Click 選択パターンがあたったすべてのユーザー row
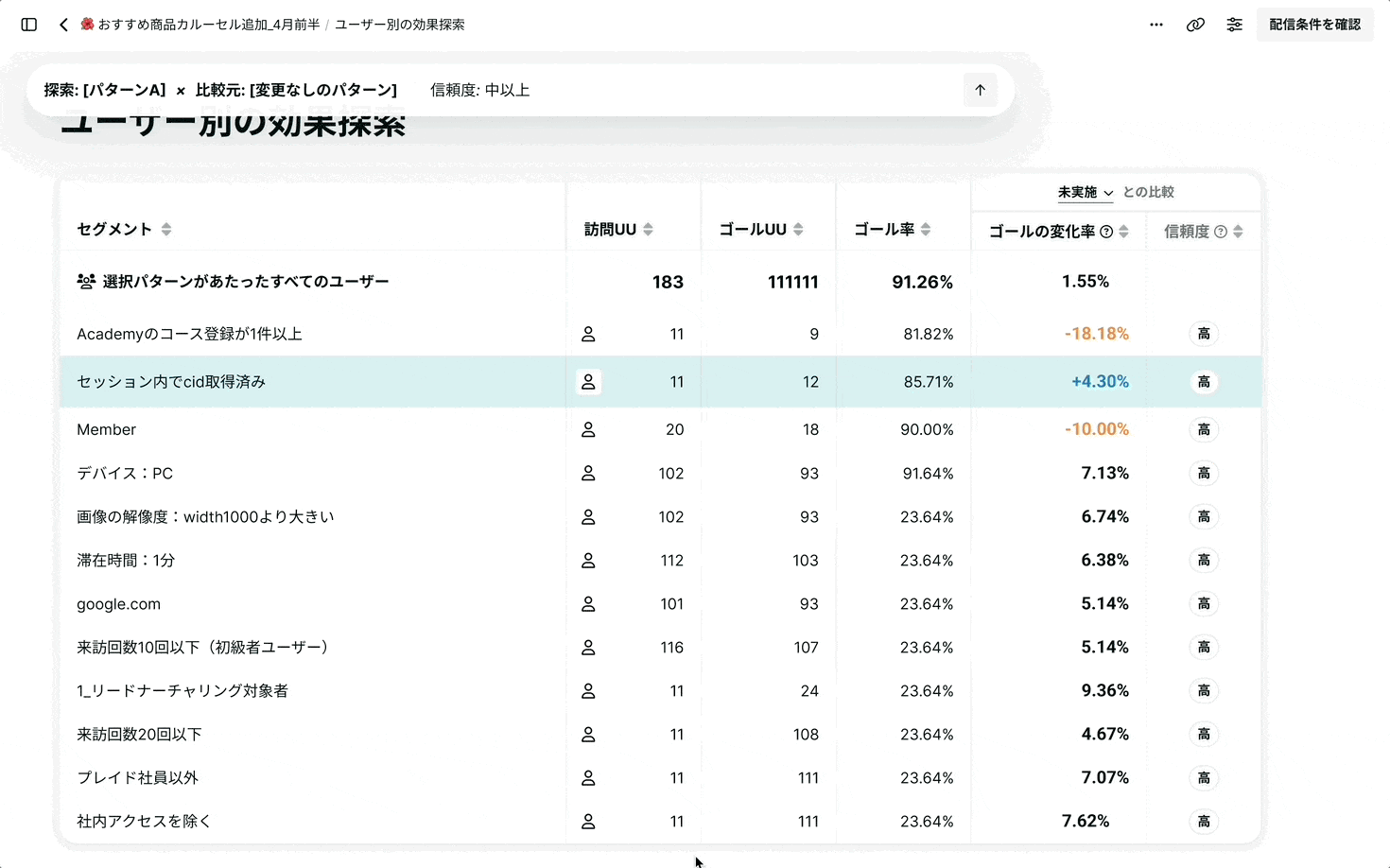 coord(660,282)
